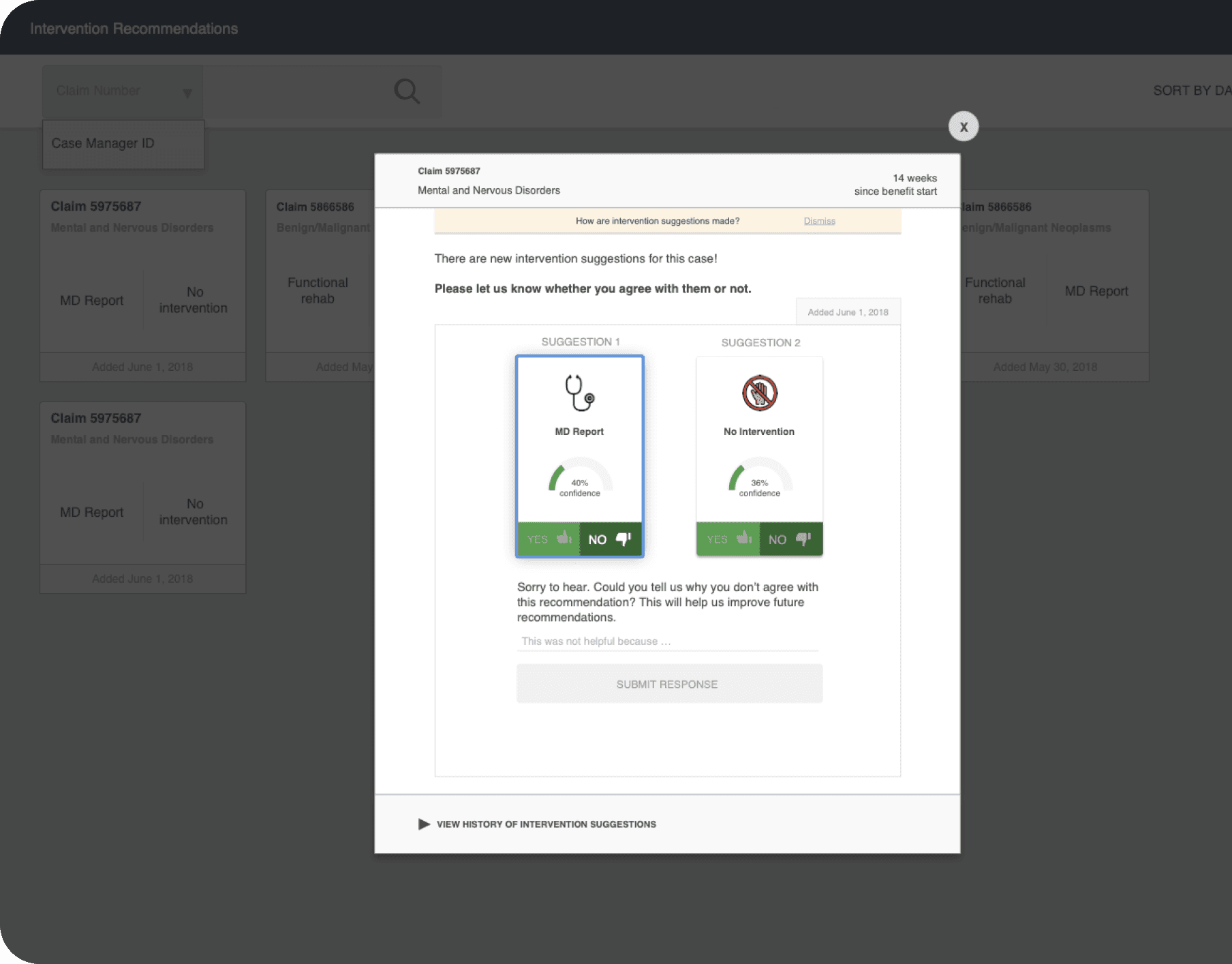Dismiss the intervention suggestions banner
The image size is (1232, 964).
tap(819, 221)
